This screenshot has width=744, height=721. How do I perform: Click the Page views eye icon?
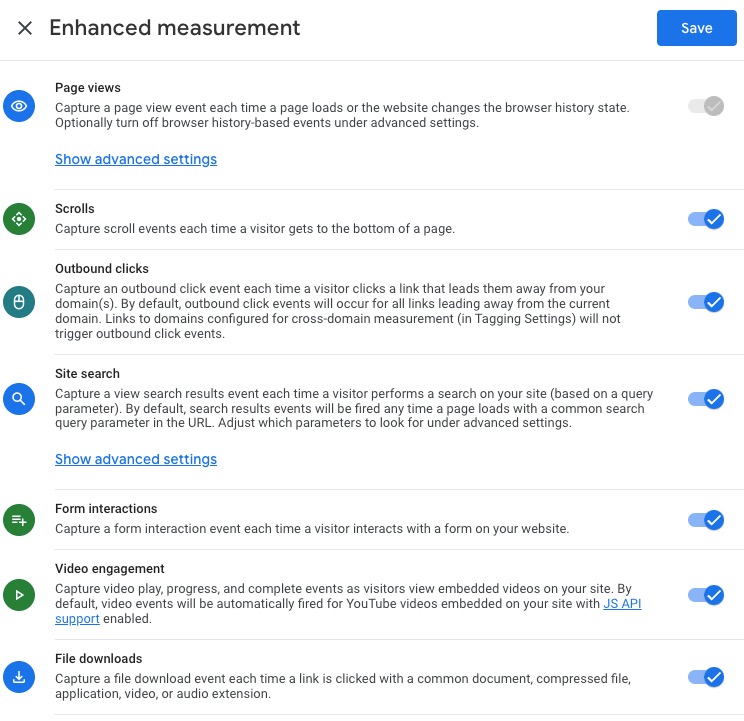(19, 106)
